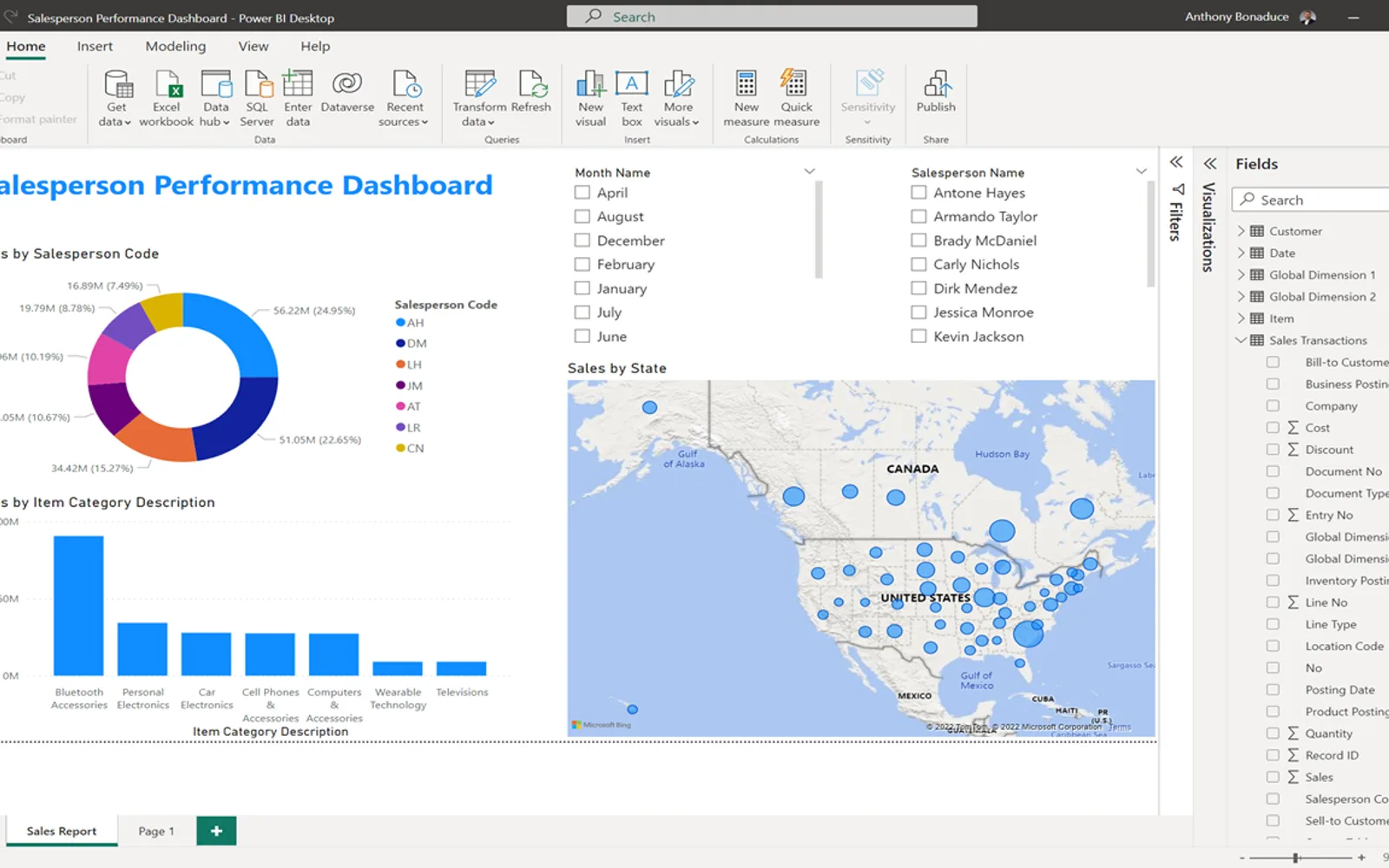Image resolution: width=1389 pixels, height=868 pixels.
Task: Adjust the zoom slider handle in status bar
Action: pyautogui.click(x=1296, y=858)
